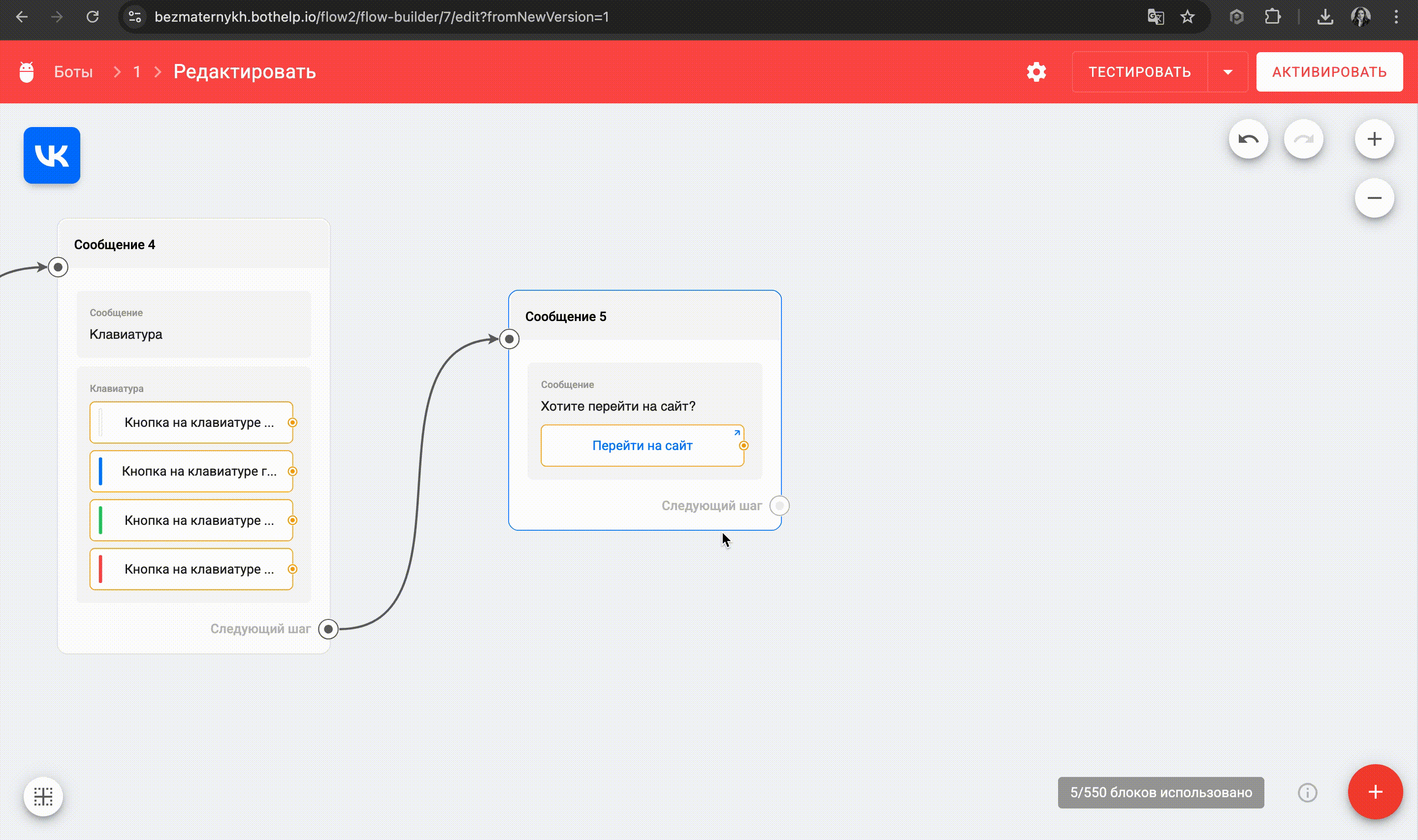Image resolution: width=1418 pixels, height=840 pixels.
Task: Click the undo arrow button
Action: 1248,139
